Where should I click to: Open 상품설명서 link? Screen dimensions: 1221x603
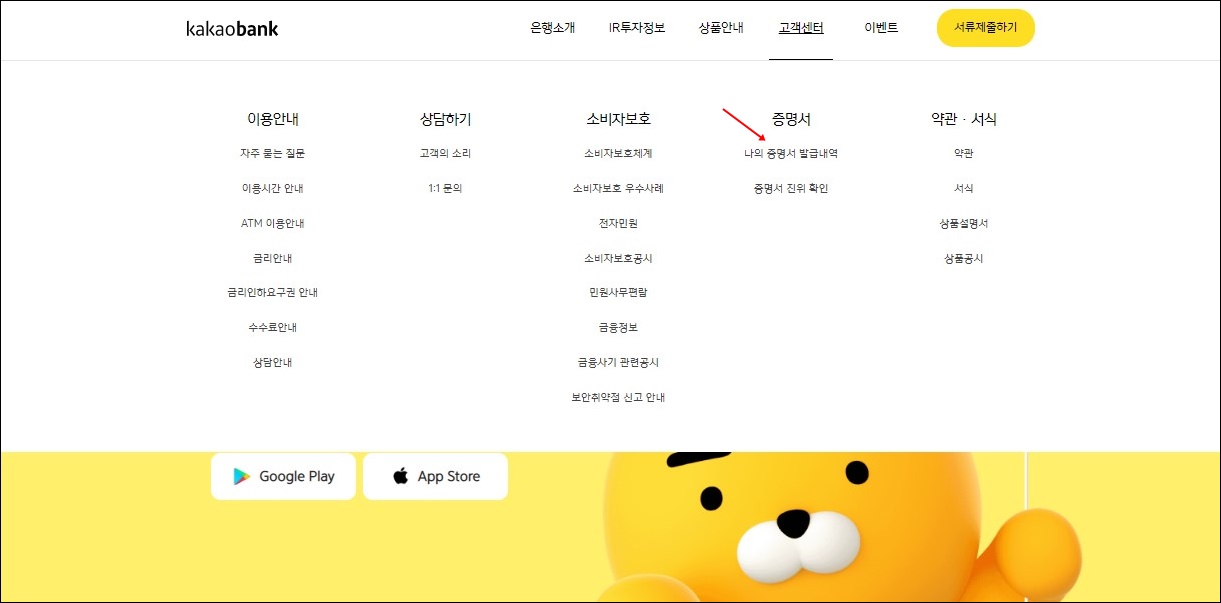pos(964,224)
